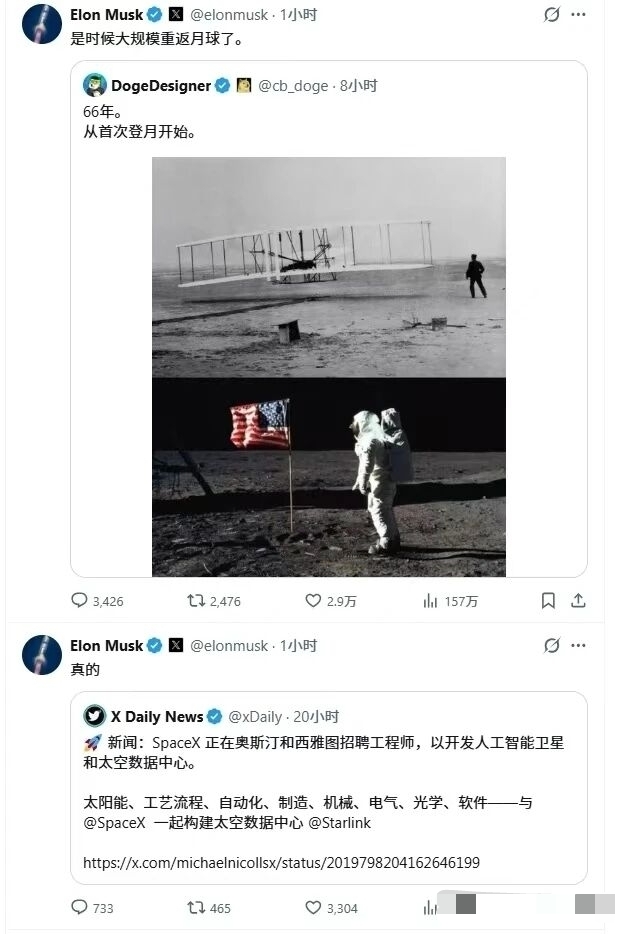Viewport: 635px width, 934px height.
Task: Expand more options menu on second tweet
Action: point(578,645)
